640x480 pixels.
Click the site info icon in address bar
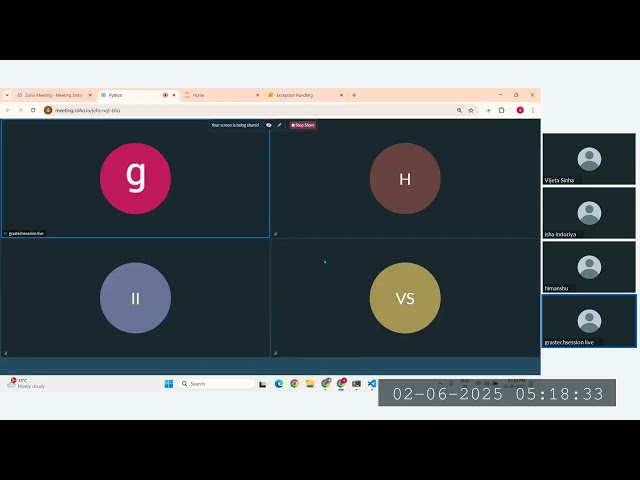(x=48, y=110)
